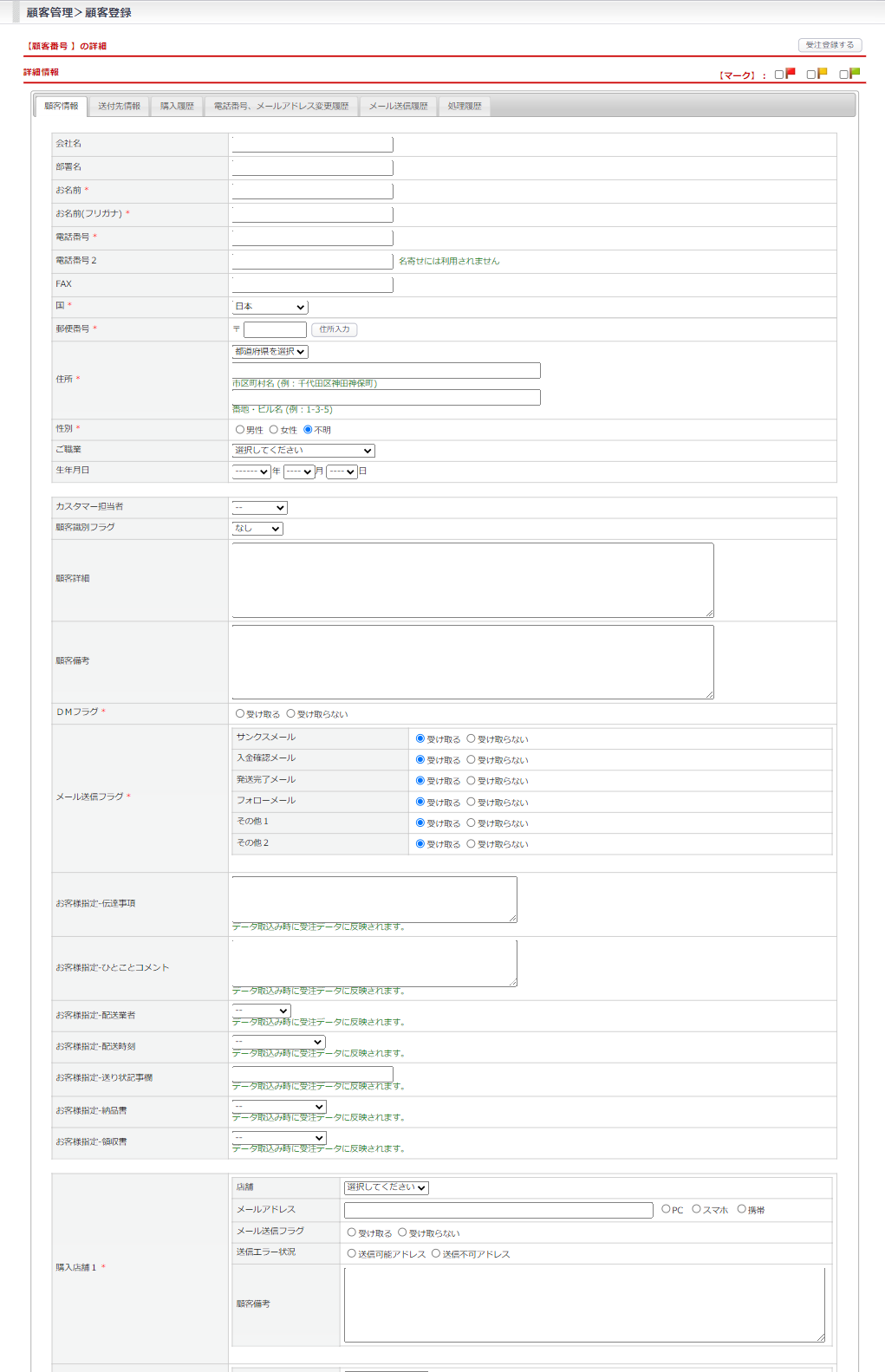The image size is (885, 1372).
Task: Open the 国 country dropdown
Action: [x=270, y=307]
